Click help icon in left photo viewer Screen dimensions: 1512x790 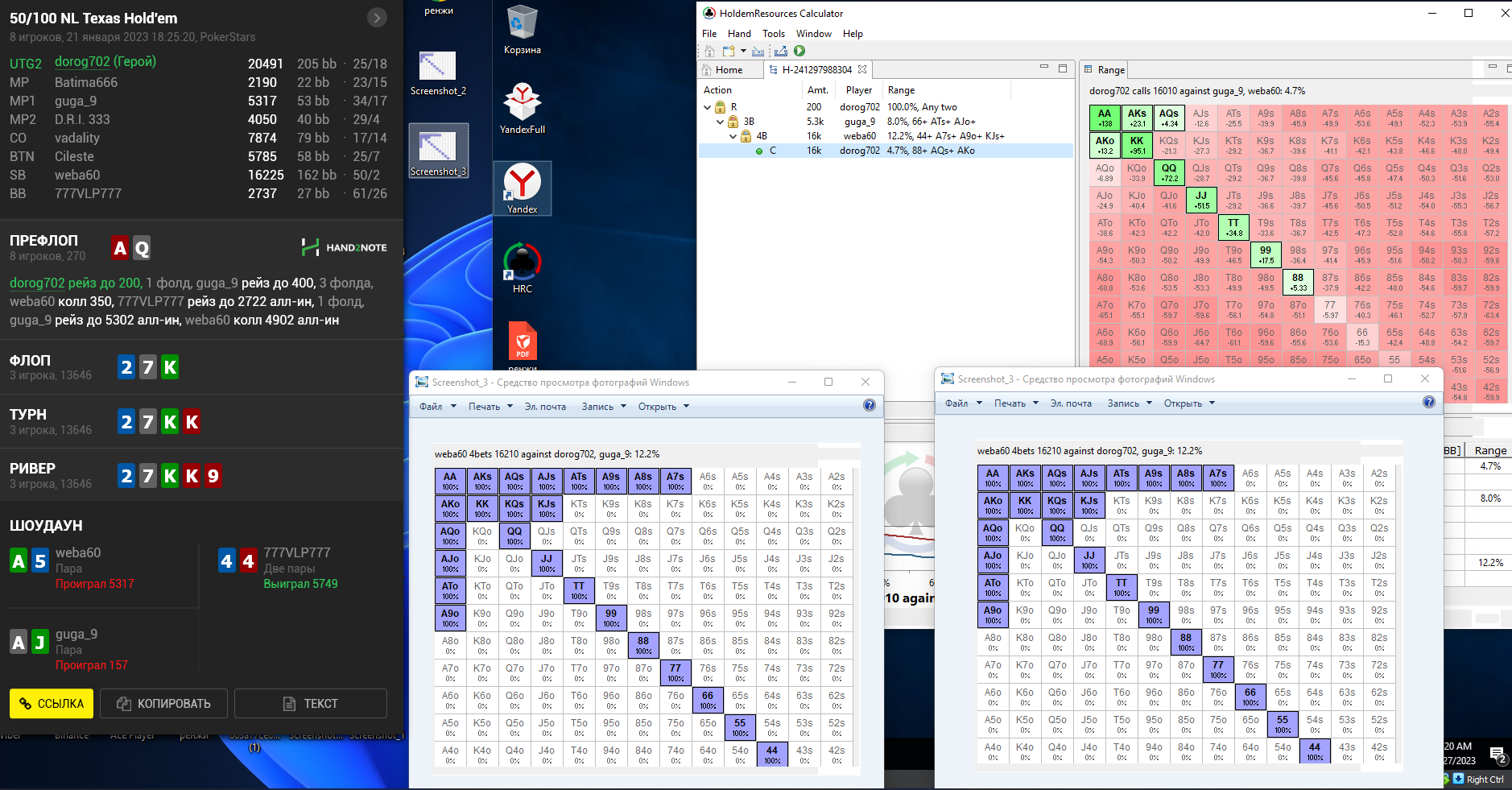pos(870,405)
